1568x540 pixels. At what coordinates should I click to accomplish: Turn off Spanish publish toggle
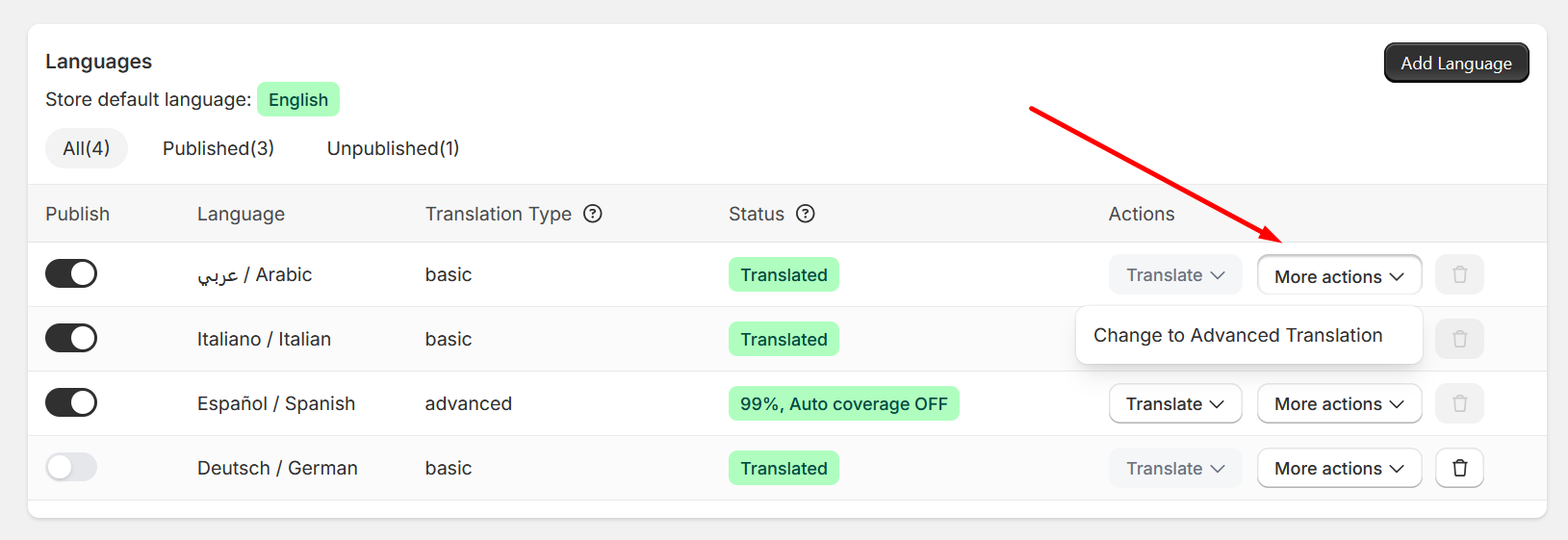coord(71,402)
